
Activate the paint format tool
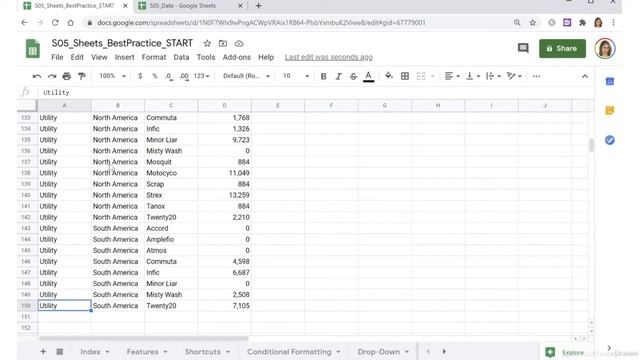[x=82, y=76]
